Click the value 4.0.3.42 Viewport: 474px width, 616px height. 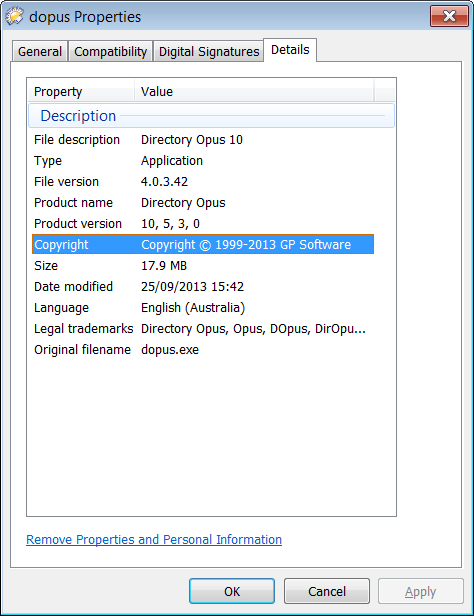[x=164, y=182]
